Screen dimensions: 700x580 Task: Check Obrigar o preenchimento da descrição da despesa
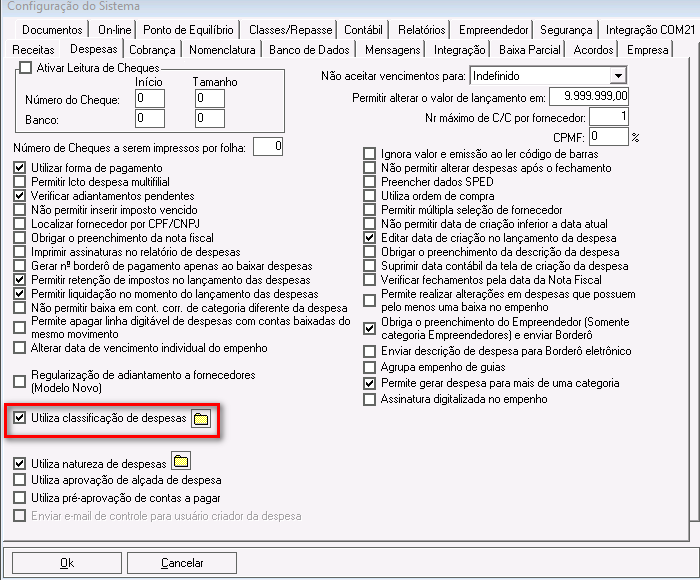coord(370,252)
